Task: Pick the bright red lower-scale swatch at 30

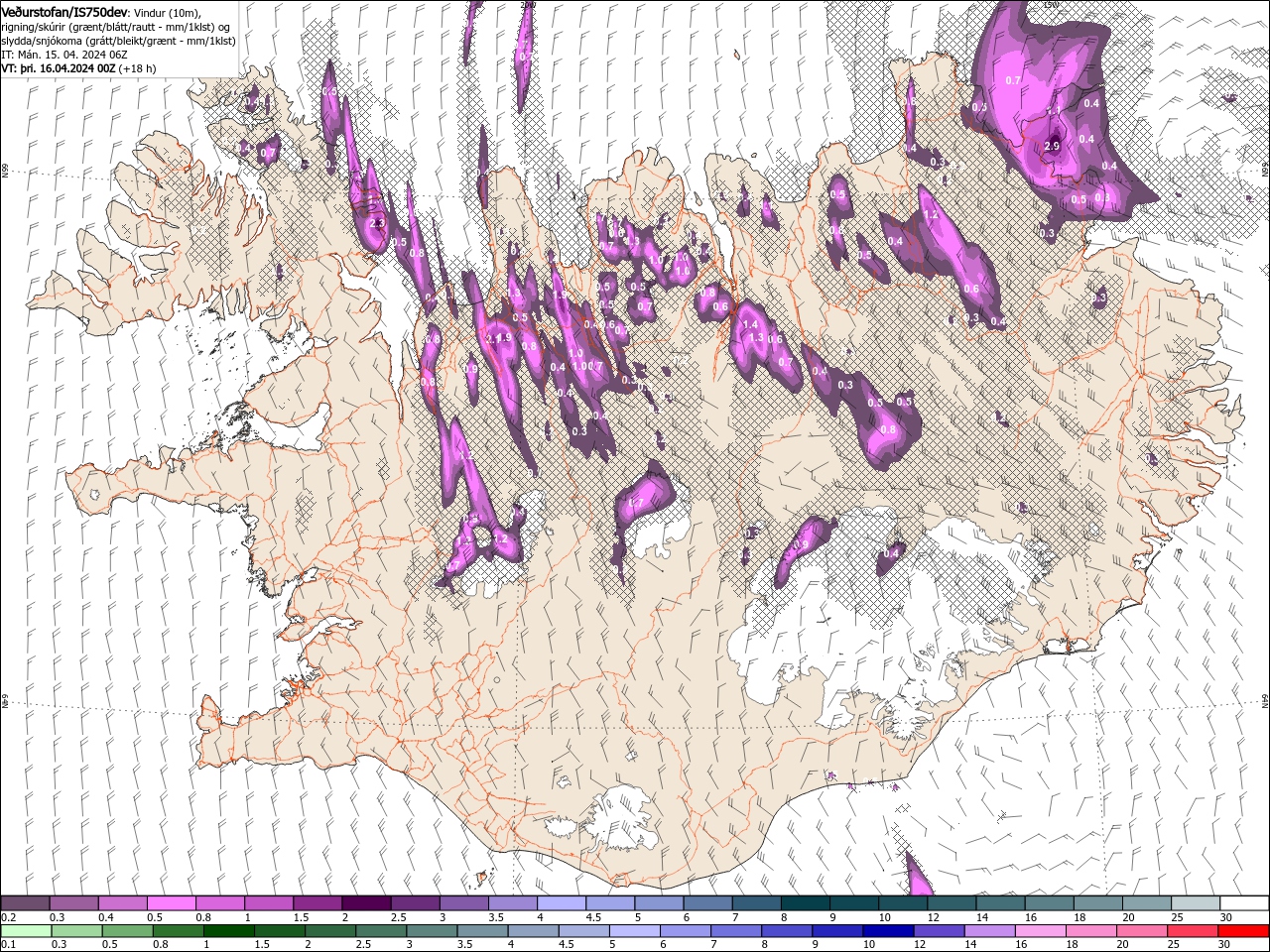Action: (1243, 931)
